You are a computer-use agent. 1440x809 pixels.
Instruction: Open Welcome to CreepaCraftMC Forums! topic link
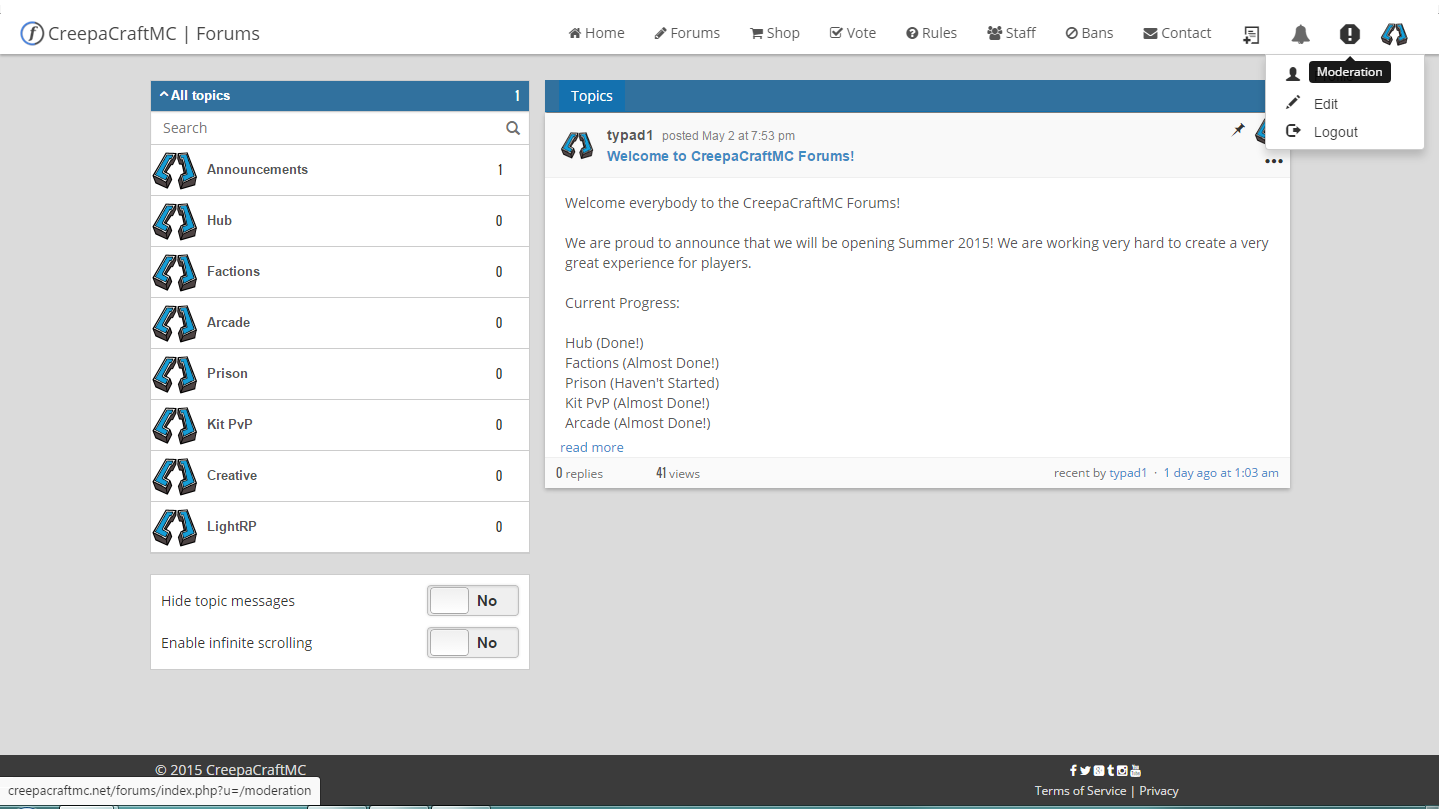[x=730, y=156]
